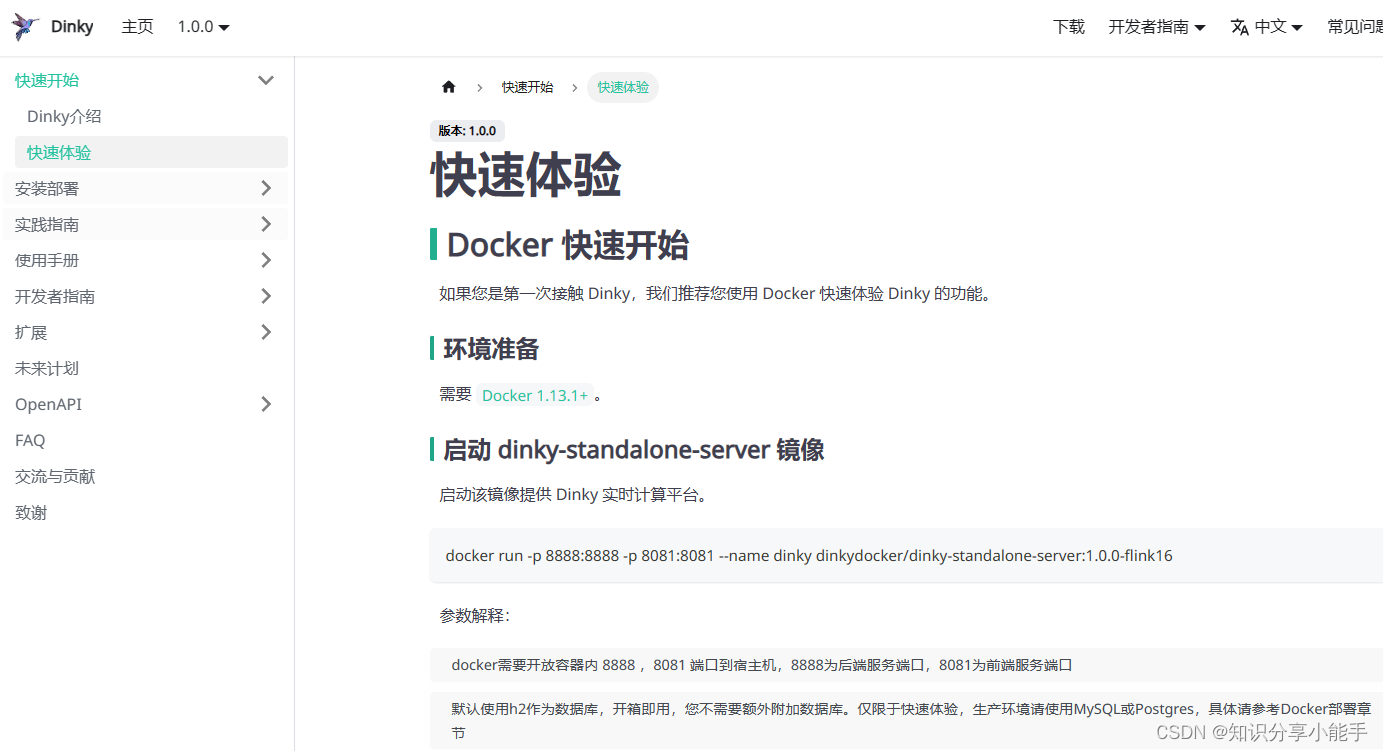Image resolution: width=1383 pixels, height=751 pixels.
Task: Open the Dinky介绍 sidebar page
Action: click(x=64, y=116)
